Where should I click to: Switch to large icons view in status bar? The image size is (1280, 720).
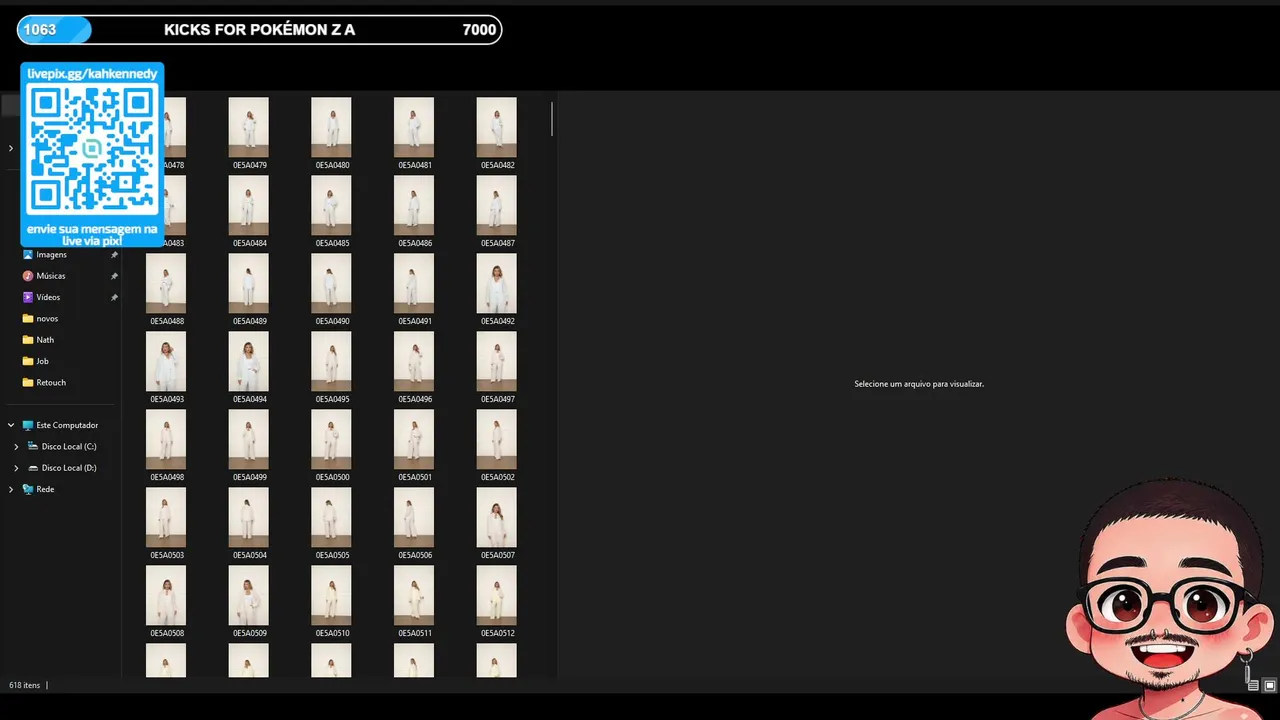1270,685
